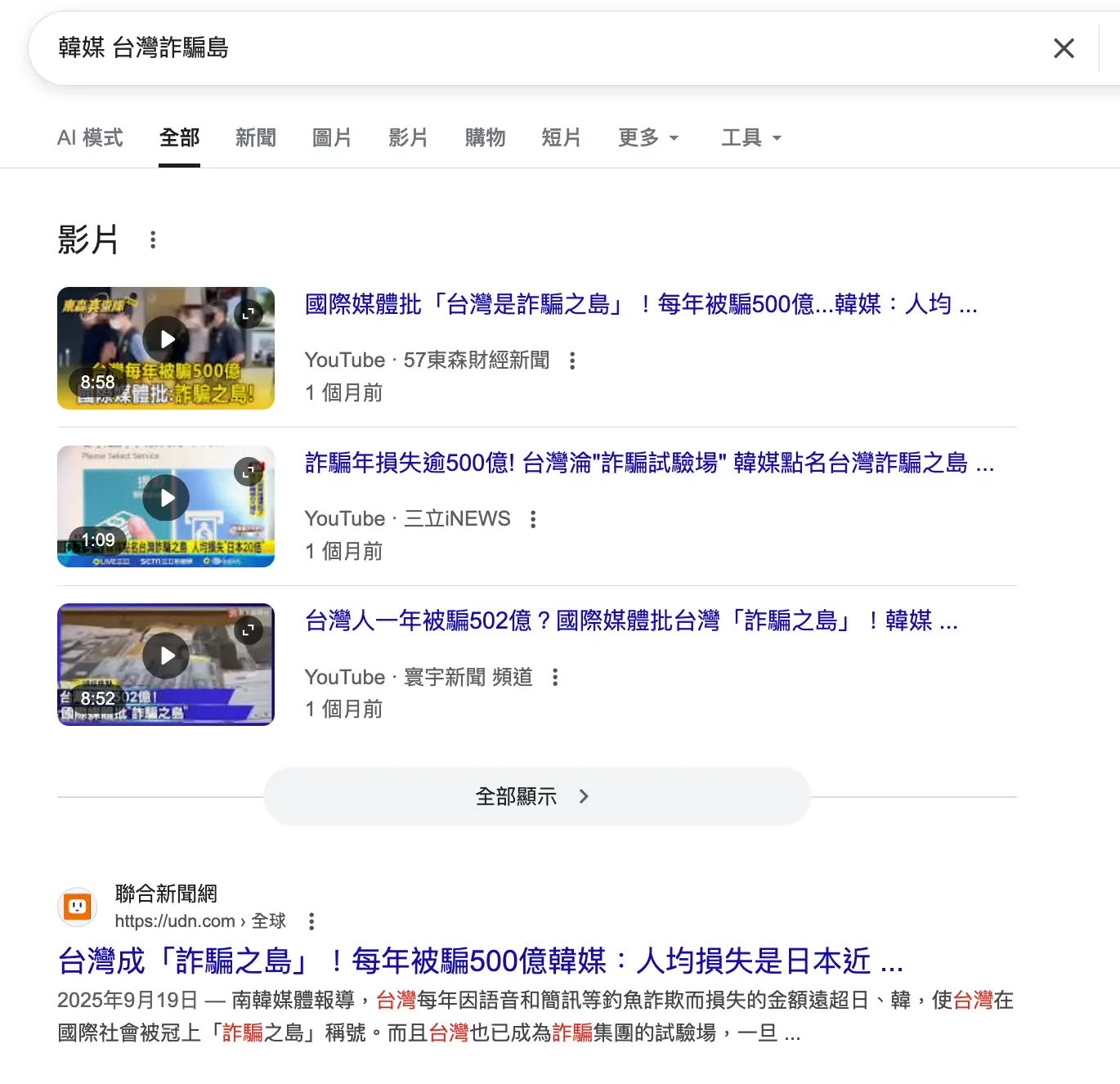Expand the 更多 dropdown
This screenshot has height=1084, width=1120.
pyautogui.click(x=648, y=137)
